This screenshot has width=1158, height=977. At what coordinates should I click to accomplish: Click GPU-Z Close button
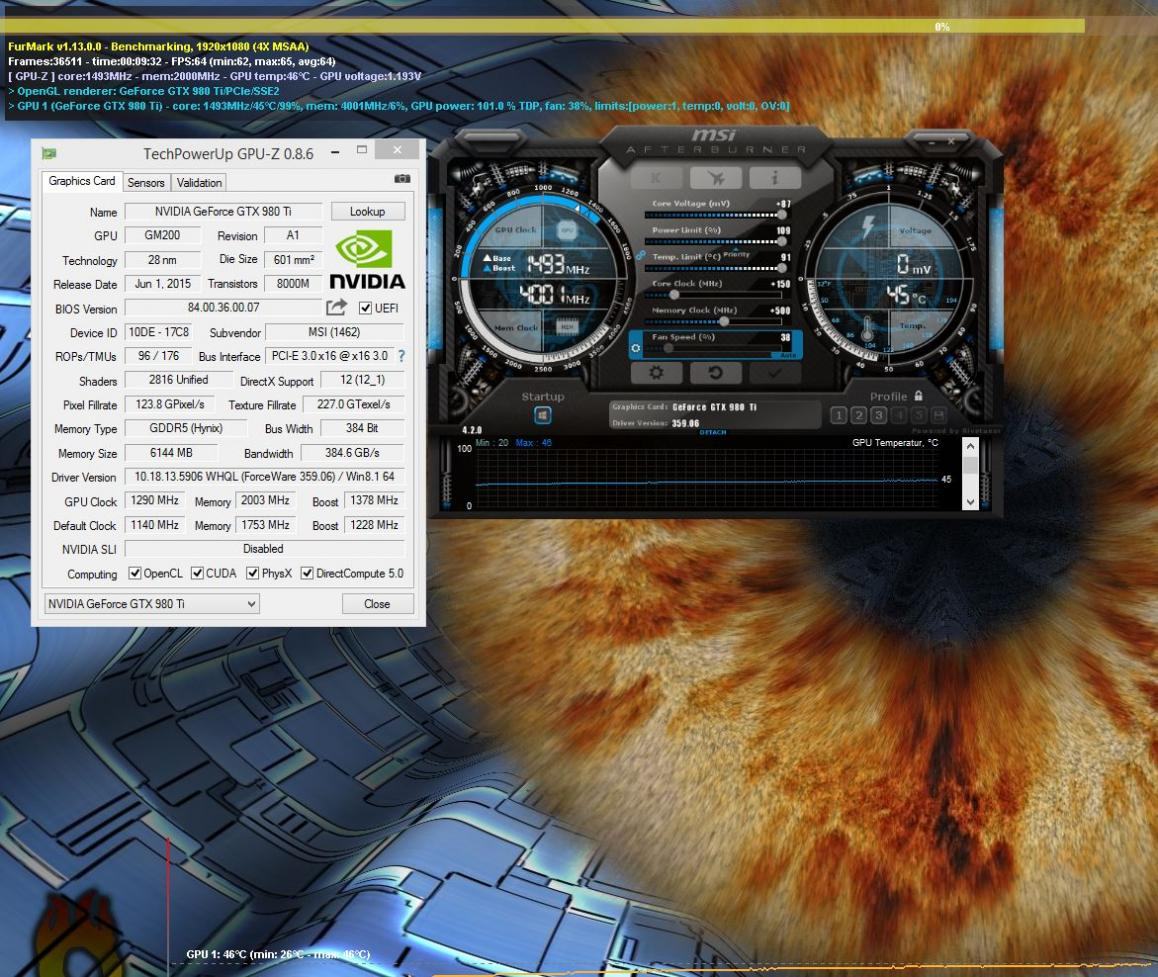click(x=377, y=604)
